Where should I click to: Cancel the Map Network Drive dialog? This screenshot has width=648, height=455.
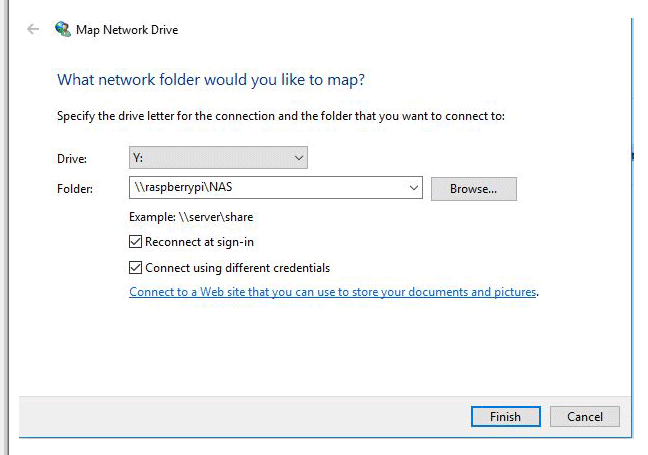point(585,416)
